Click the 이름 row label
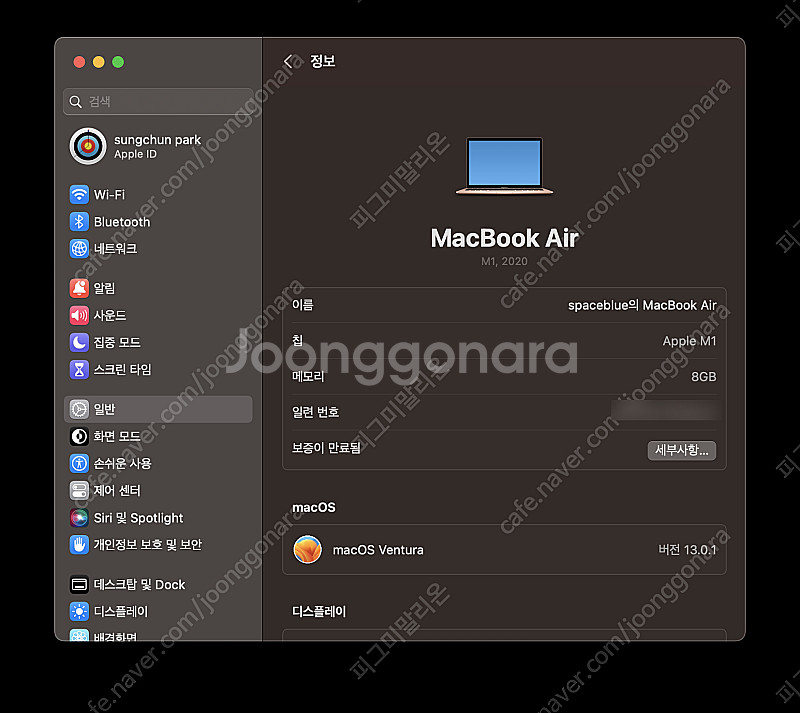 click(x=303, y=305)
